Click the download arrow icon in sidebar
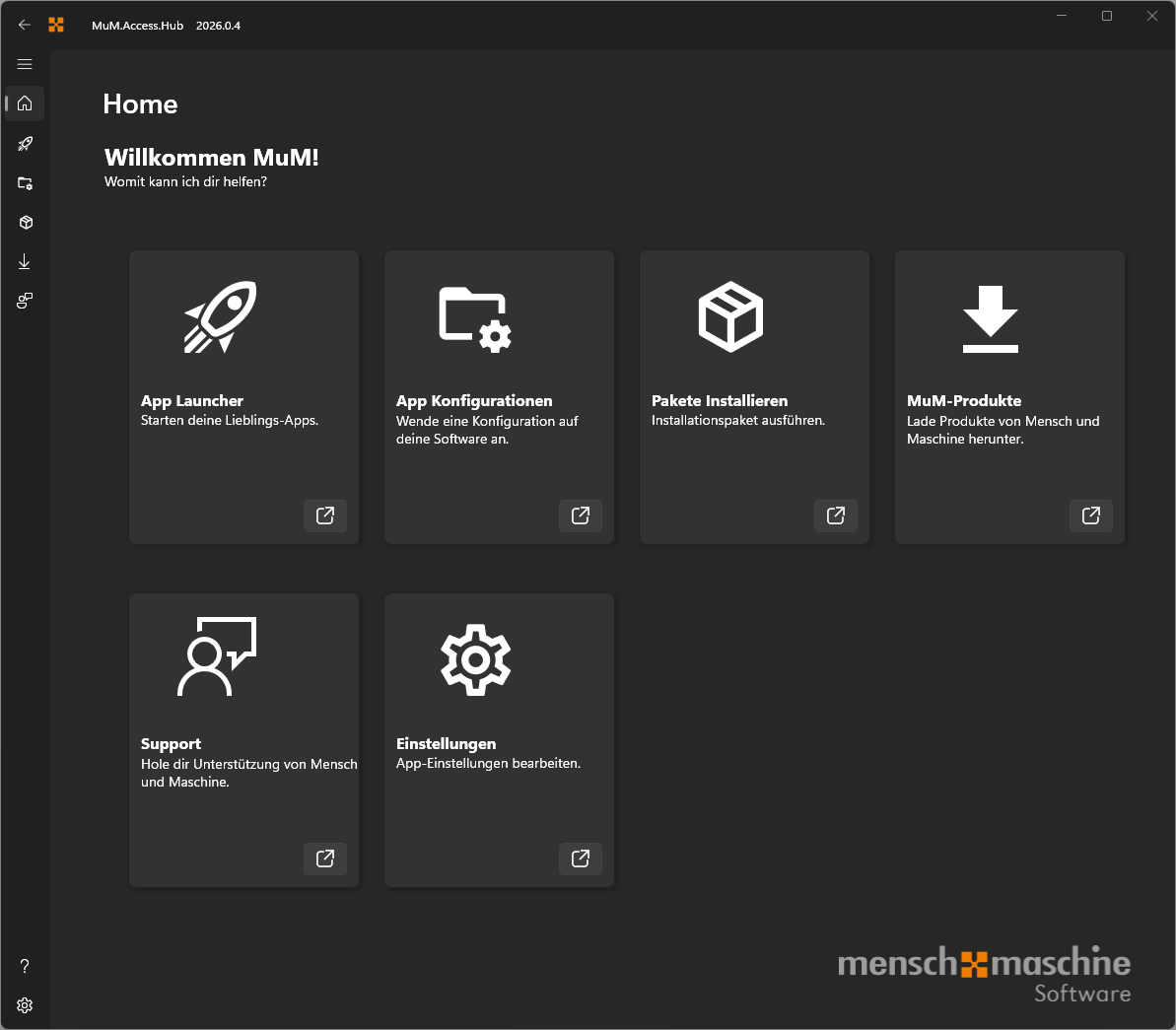The image size is (1176, 1030). 26,262
